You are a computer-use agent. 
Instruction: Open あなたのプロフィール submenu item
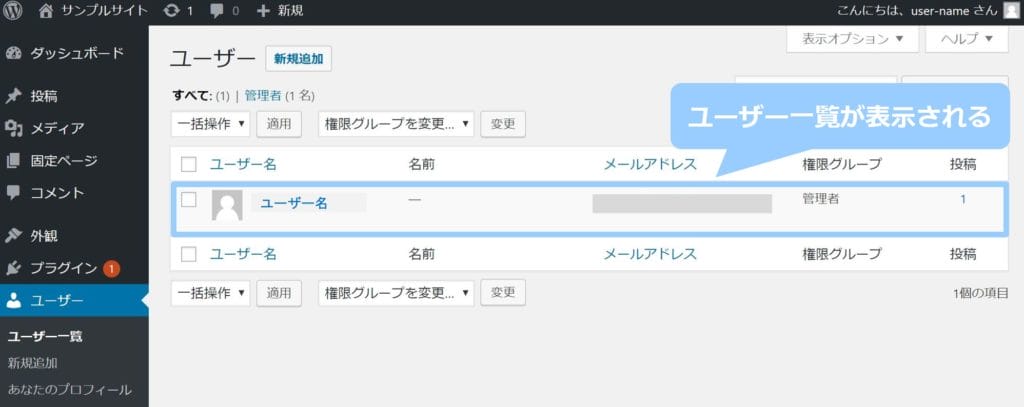[69, 389]
